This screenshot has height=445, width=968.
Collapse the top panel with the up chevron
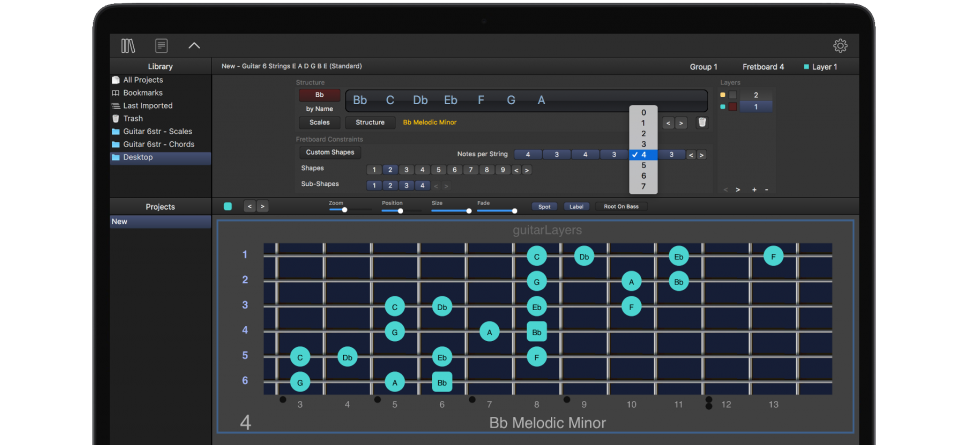pyautogui.click(x=194, y=45)
